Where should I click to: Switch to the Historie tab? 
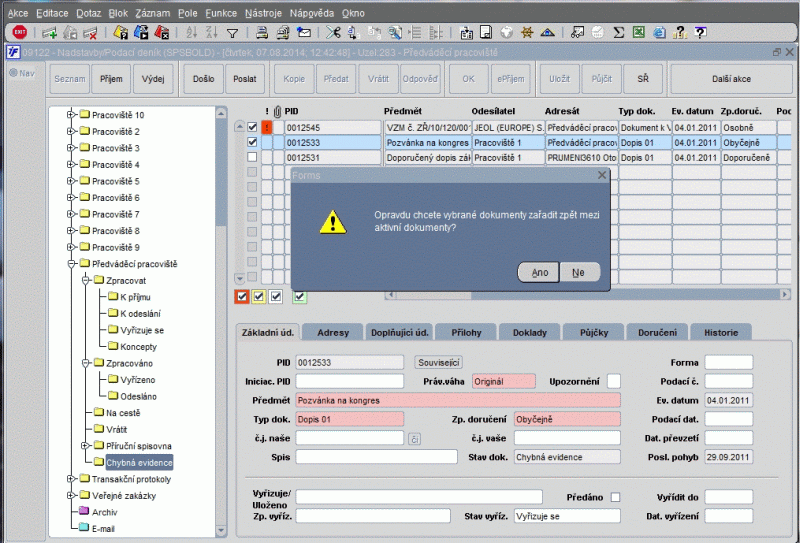[721, 332]
